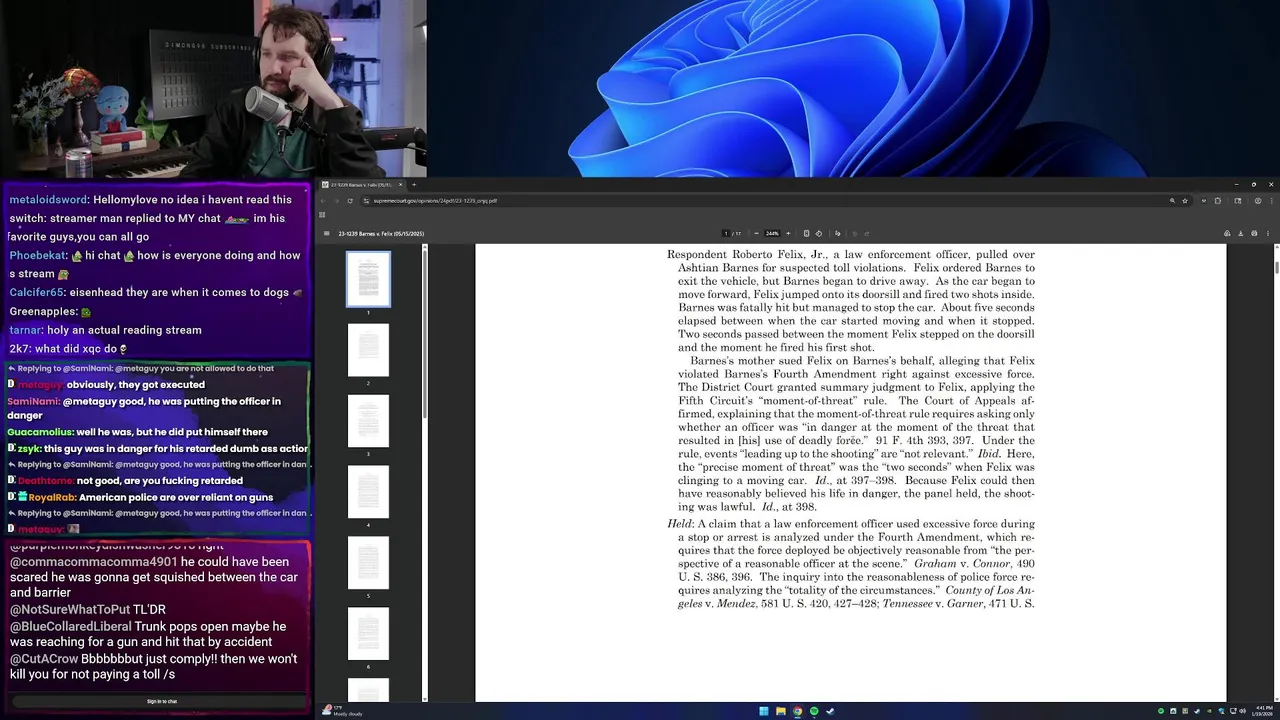Screen dimensions: 1280x720
Task: Click 'Graham v. Connor' citation text
Action: (961, 564)
